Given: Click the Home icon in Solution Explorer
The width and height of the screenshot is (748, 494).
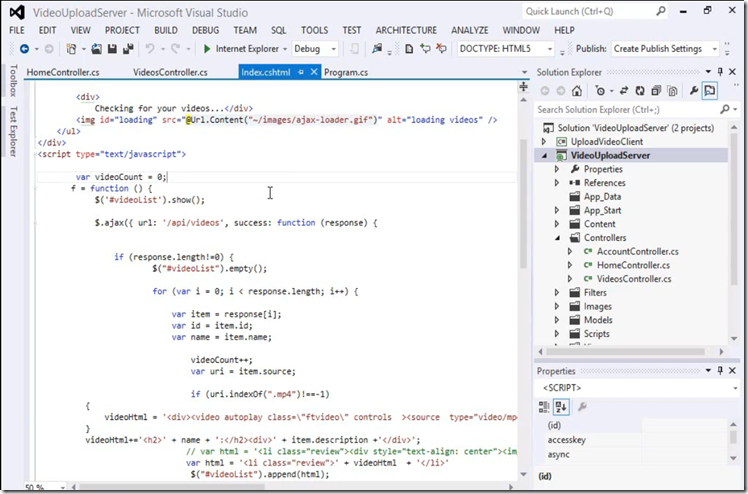Looking at the screenshot, I should click(x=577, y=91).
